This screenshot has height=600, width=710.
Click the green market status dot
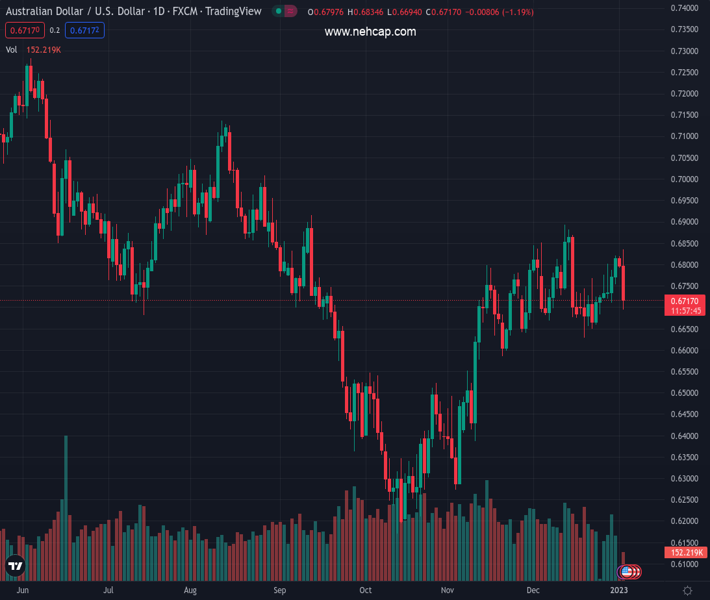click(277, 12)
